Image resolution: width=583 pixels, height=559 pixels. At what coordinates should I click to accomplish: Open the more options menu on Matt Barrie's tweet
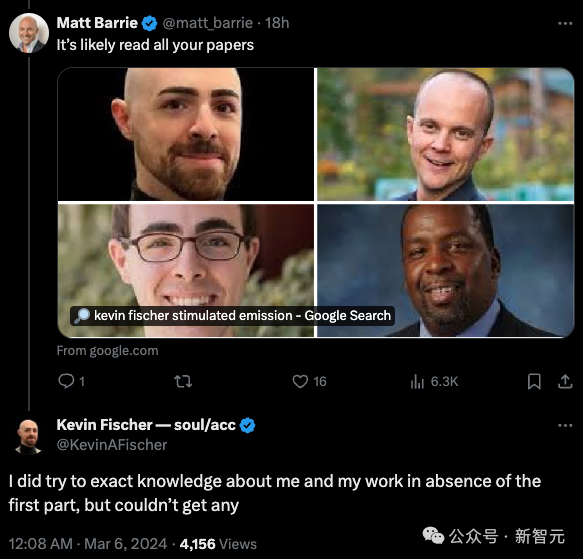point(565,23)
